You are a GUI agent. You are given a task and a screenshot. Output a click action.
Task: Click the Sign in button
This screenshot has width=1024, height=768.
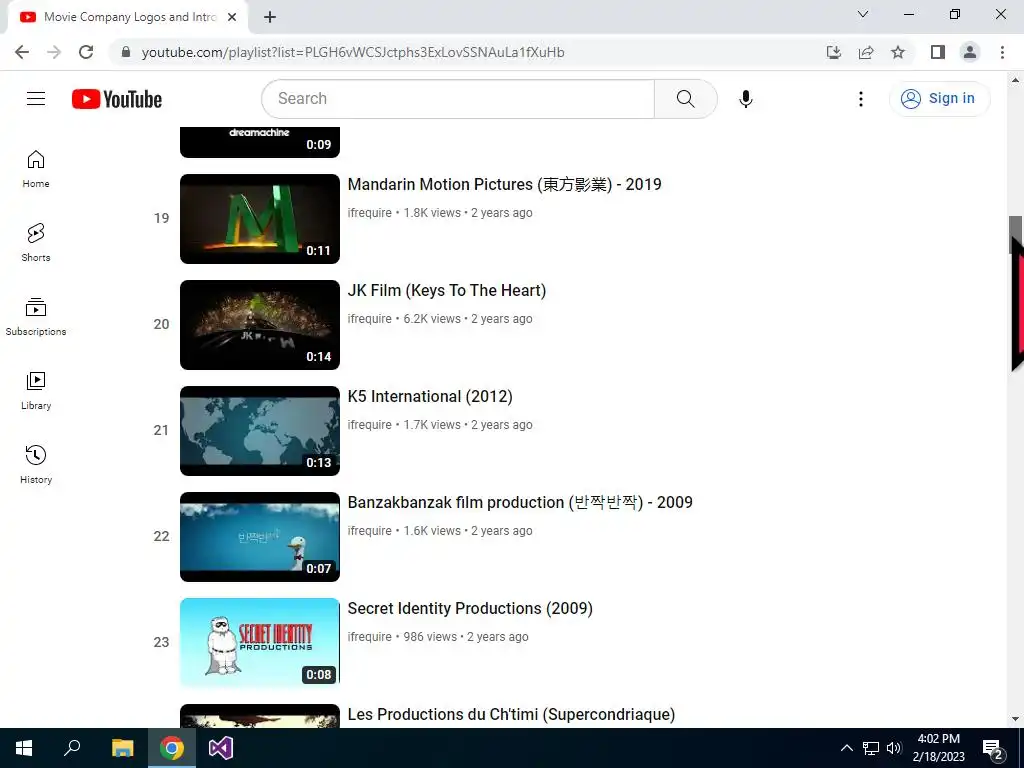pyautogui.click(x=939, y=99)
